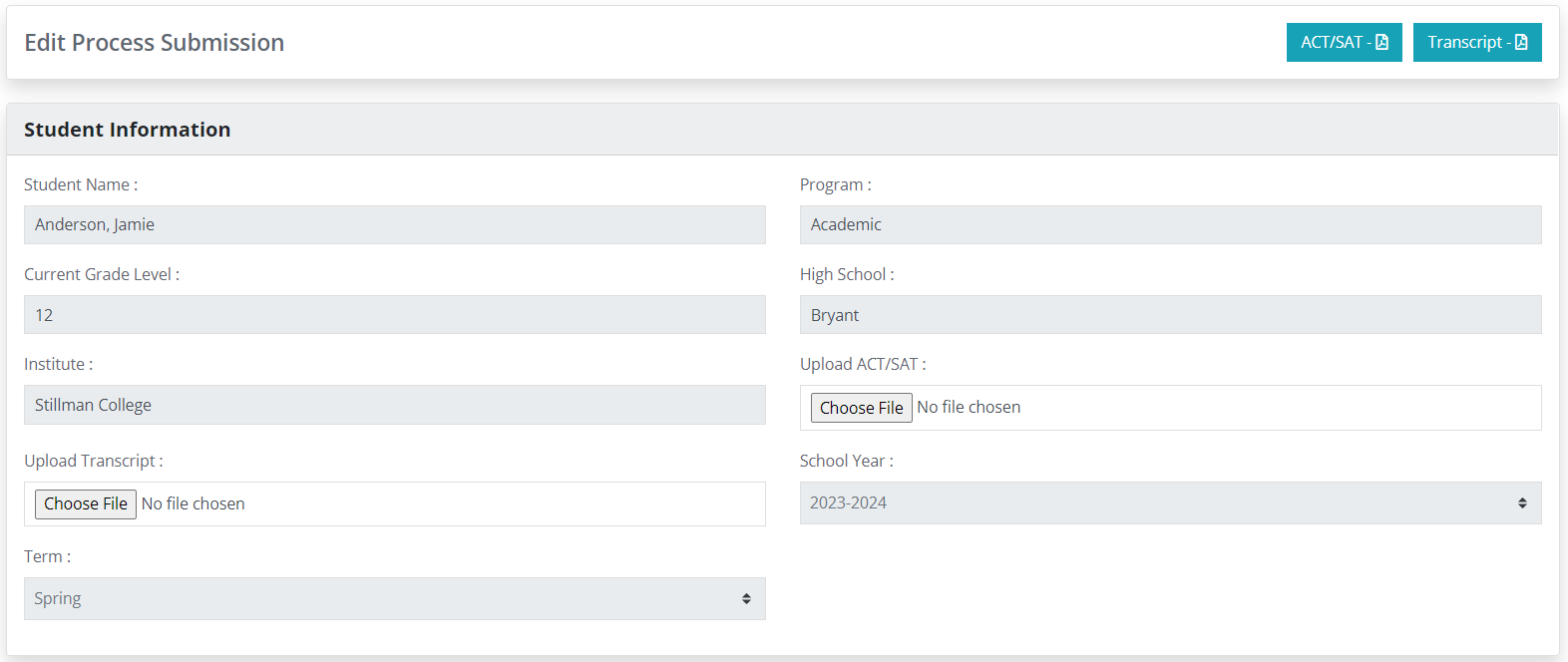The image size is (1568, 662).
Task: Click the PDF icon on Transcript button
Action: pos(1521,42)
